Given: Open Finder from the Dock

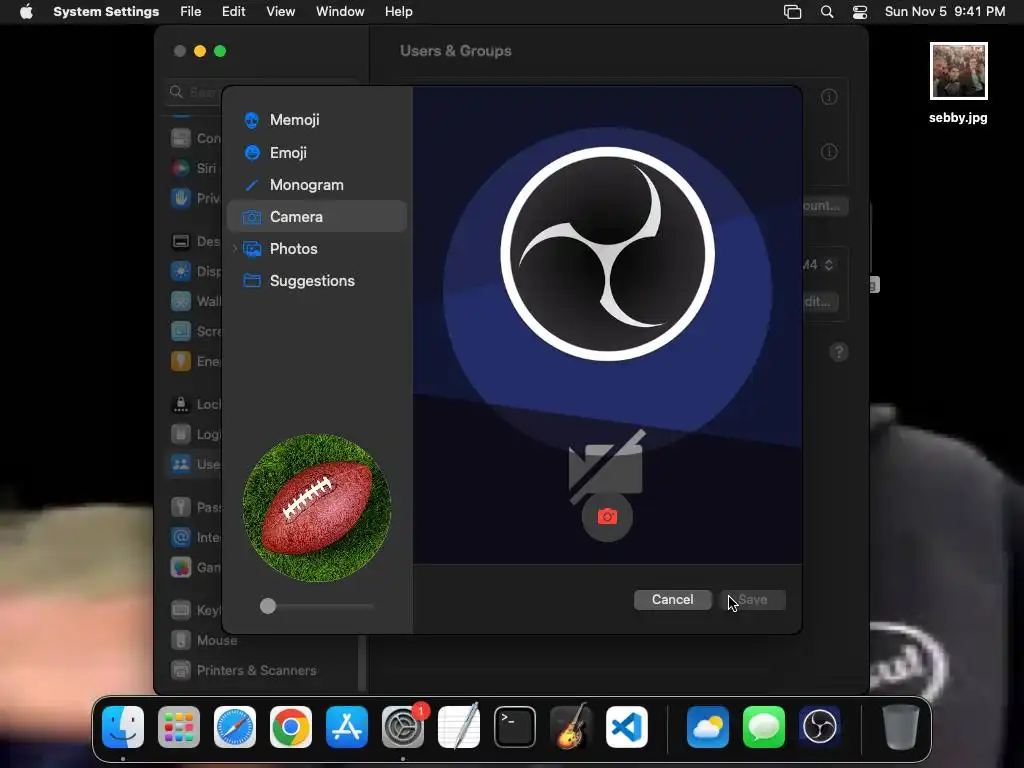Looking at the screenshot, I should click(x=123, y=727).
